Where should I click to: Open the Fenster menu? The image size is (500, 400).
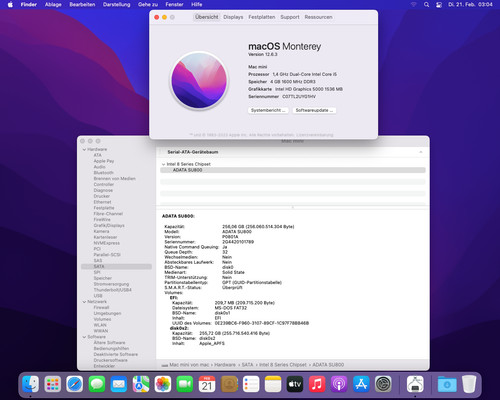(x=174, y=4)
